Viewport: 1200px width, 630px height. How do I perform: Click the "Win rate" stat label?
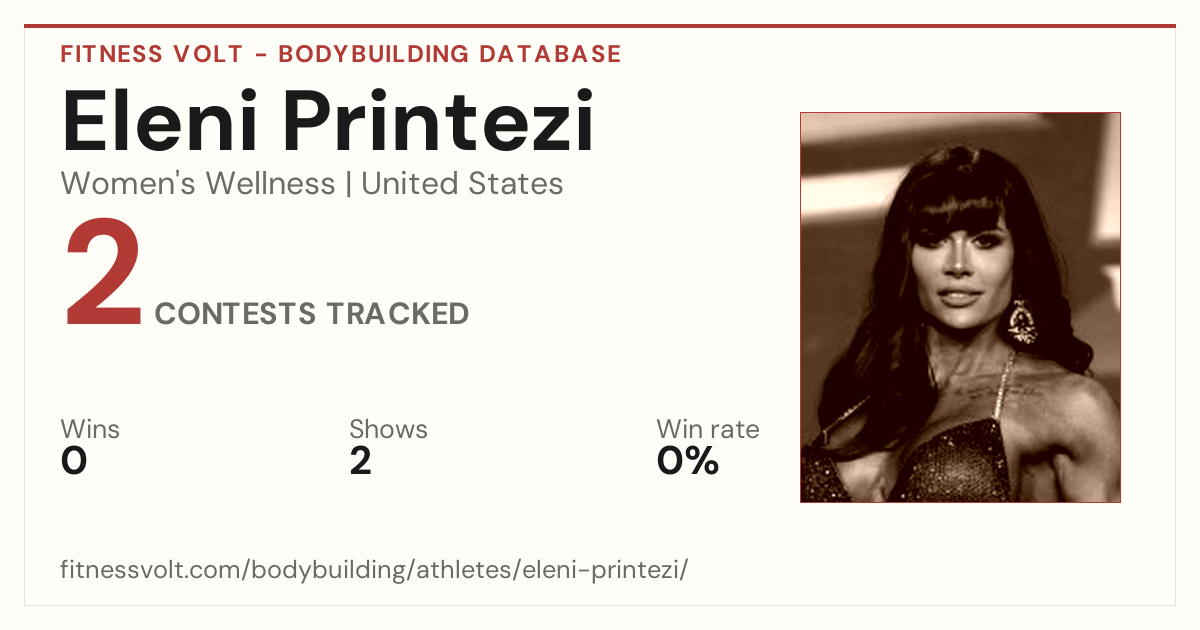[x=708, y=430]
